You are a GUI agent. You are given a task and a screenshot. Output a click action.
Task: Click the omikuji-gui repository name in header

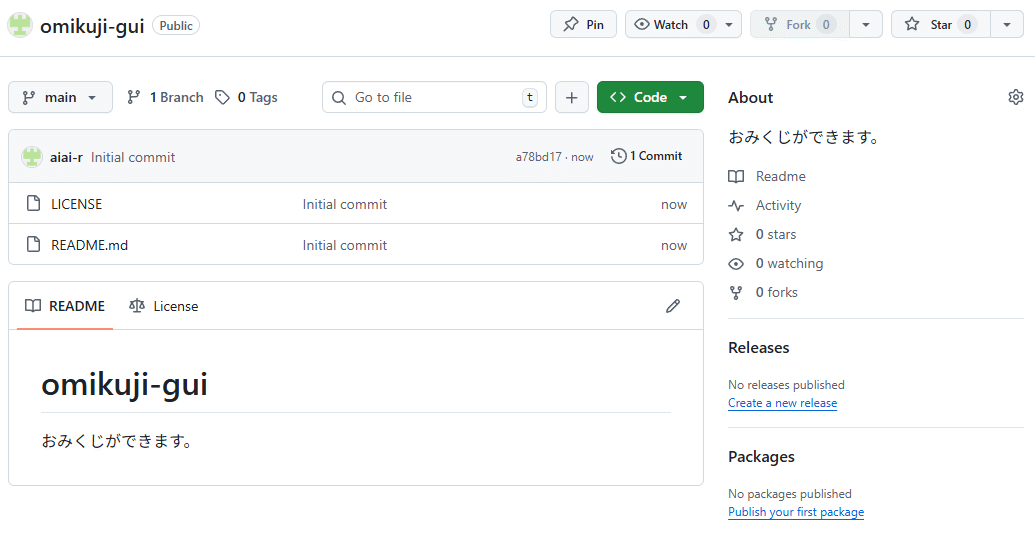[x=92, y=26]
